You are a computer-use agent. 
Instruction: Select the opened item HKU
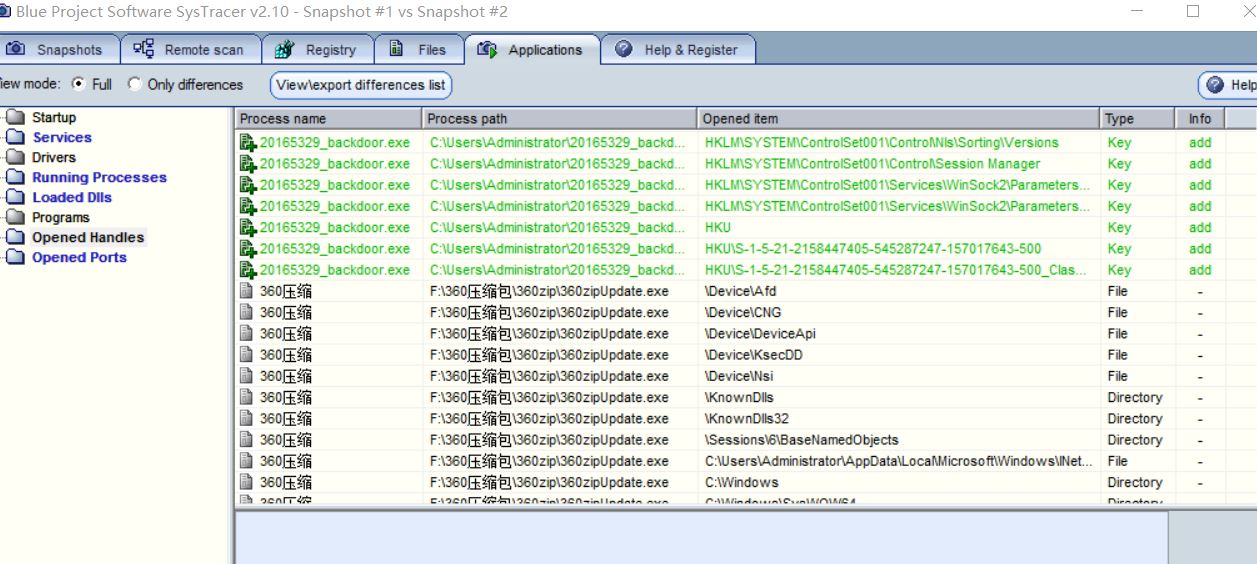[x=719, y=228]
